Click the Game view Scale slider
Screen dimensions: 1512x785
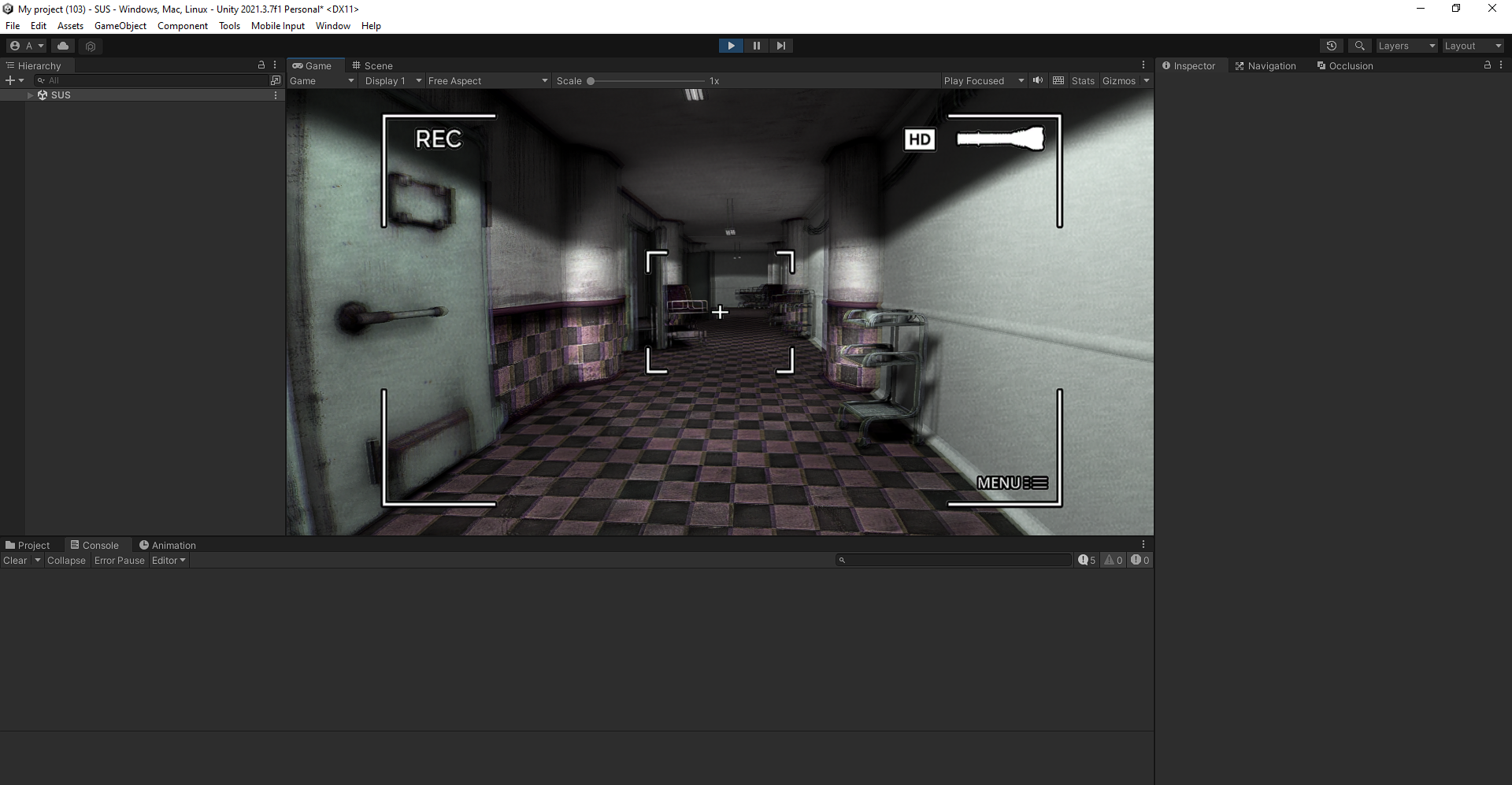coord(646,80)
